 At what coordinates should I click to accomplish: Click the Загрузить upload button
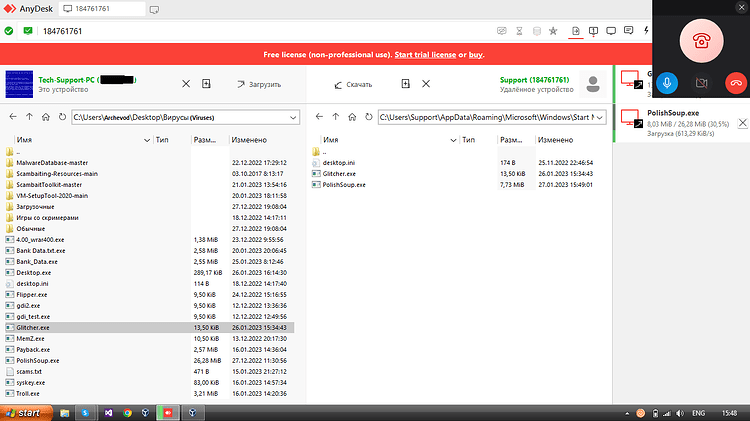259,84
